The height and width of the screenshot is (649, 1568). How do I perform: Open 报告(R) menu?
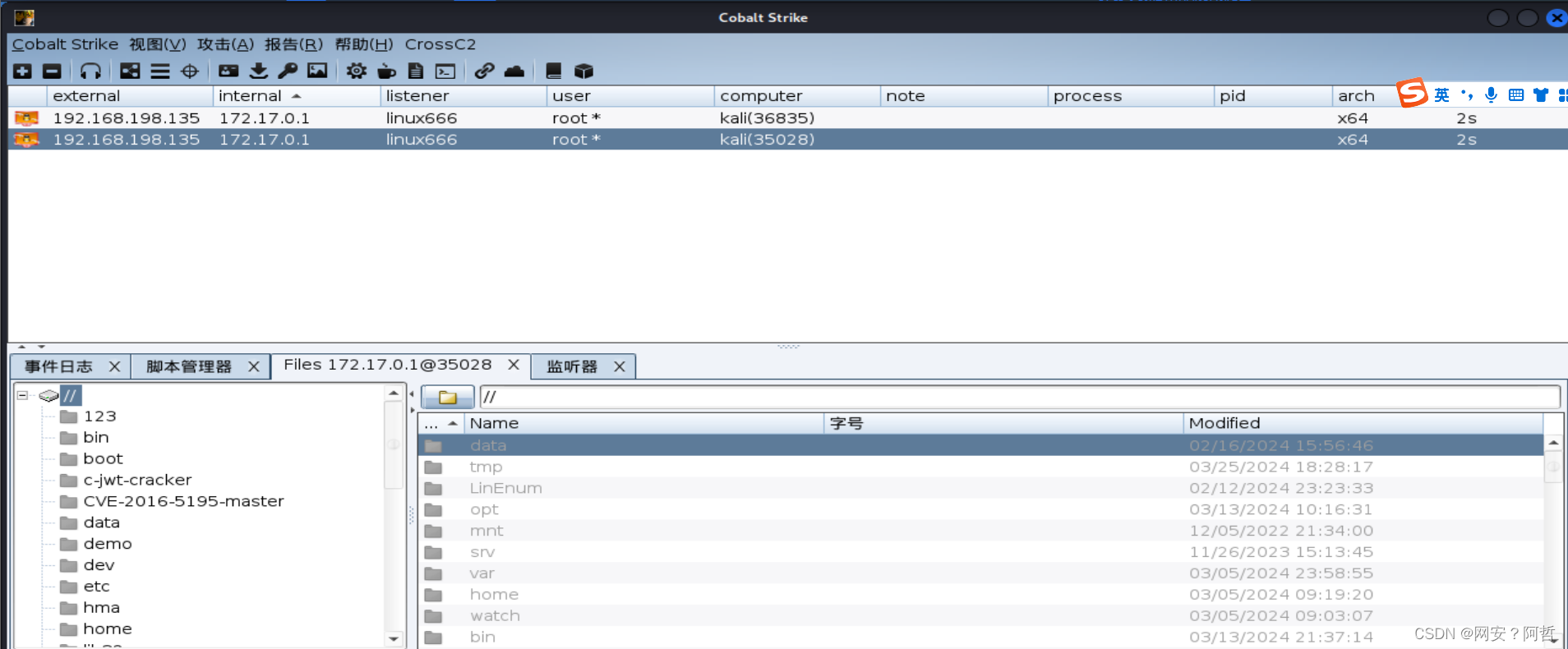pos(294,44)
